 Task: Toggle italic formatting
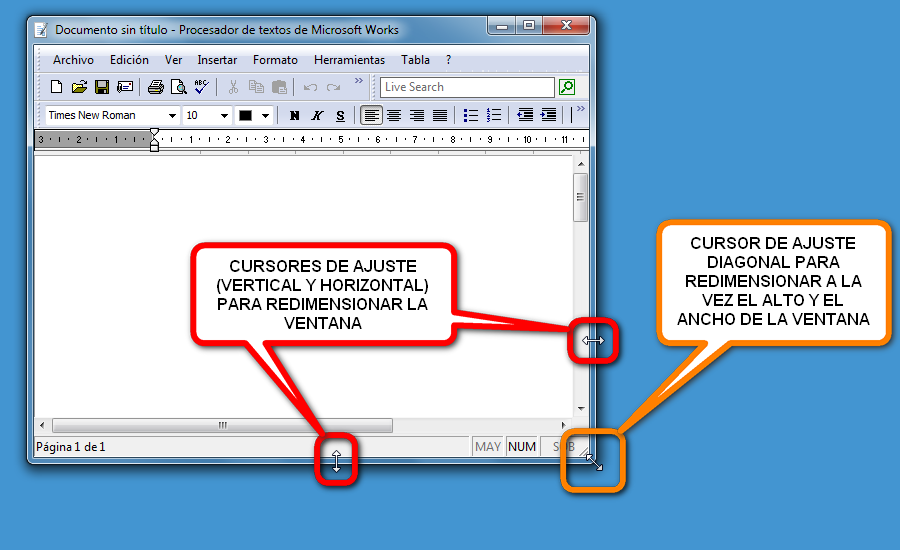tap(317, 115)
